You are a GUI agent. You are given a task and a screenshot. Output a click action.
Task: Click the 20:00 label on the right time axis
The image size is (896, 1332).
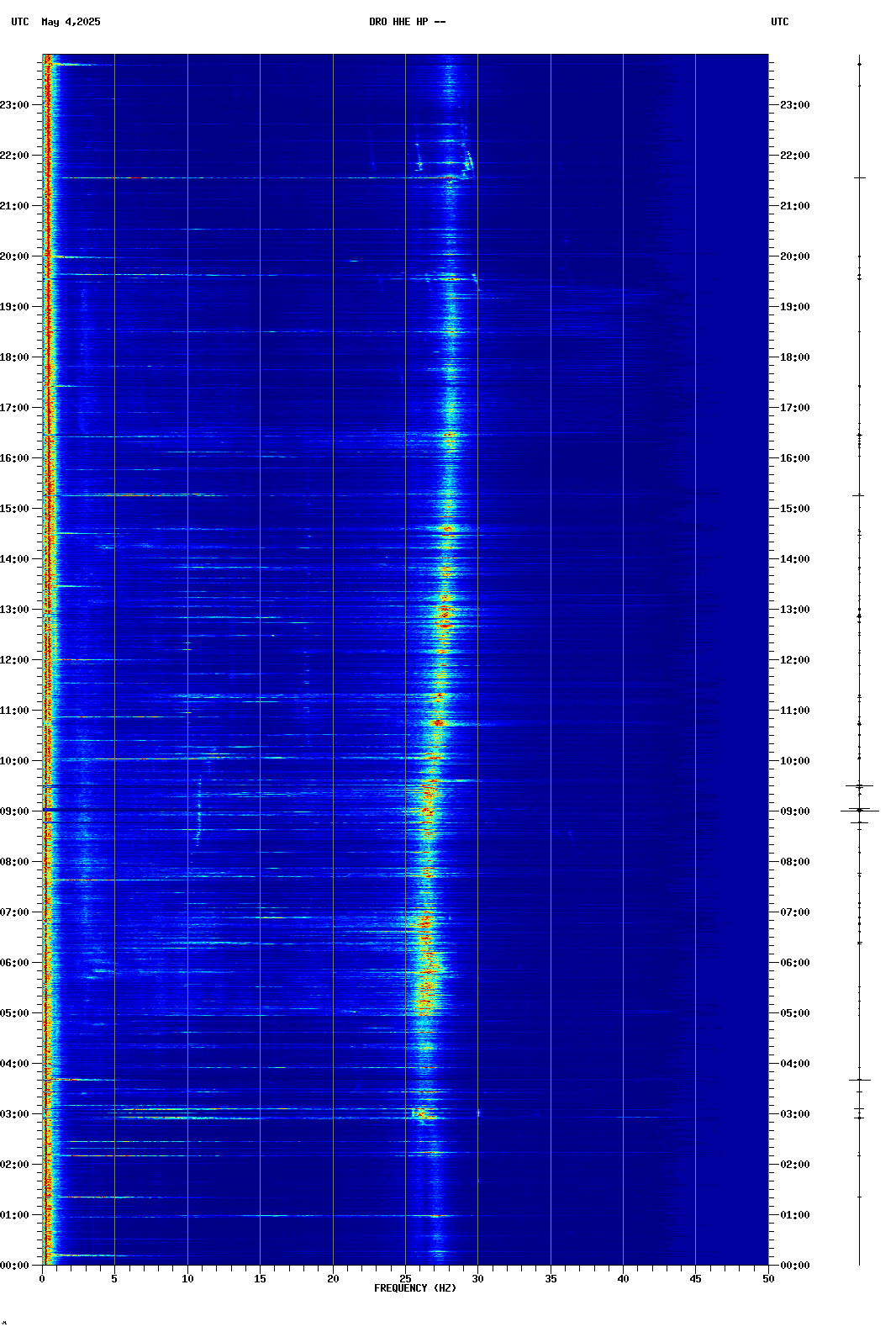(795, 256)
